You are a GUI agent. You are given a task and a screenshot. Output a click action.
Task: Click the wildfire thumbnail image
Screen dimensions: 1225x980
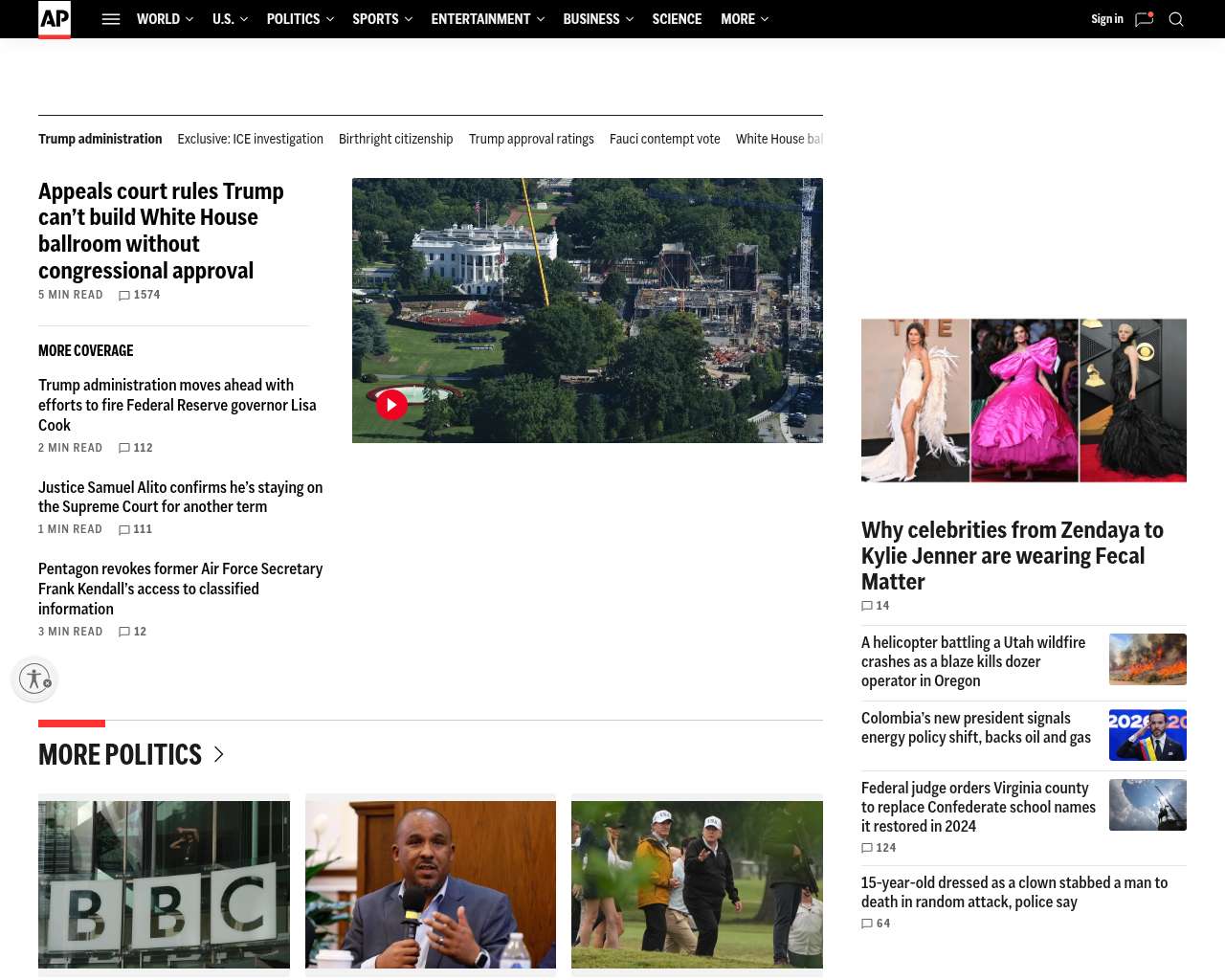coord(1147,659)
